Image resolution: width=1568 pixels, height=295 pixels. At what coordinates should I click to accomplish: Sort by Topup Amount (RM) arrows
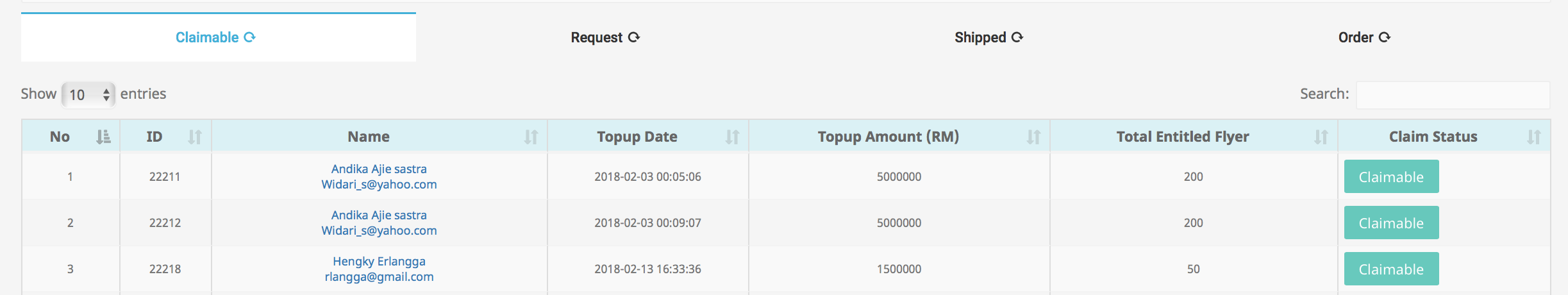click(1033, 137)
